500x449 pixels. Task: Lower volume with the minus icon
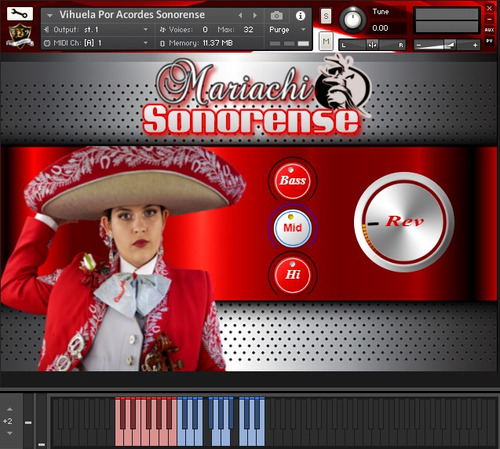(x=419, y=45)
